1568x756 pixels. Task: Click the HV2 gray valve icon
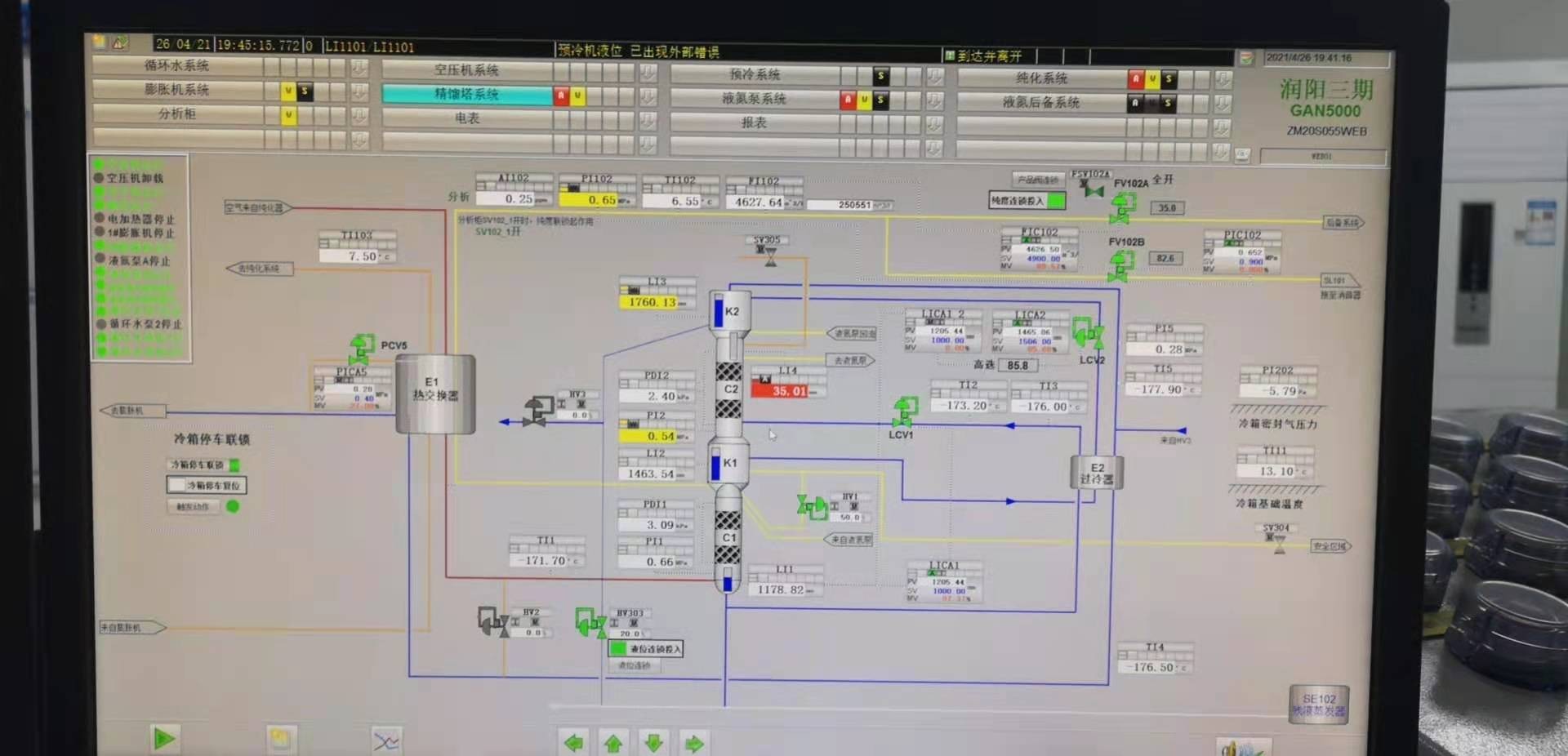click(493, 622)
